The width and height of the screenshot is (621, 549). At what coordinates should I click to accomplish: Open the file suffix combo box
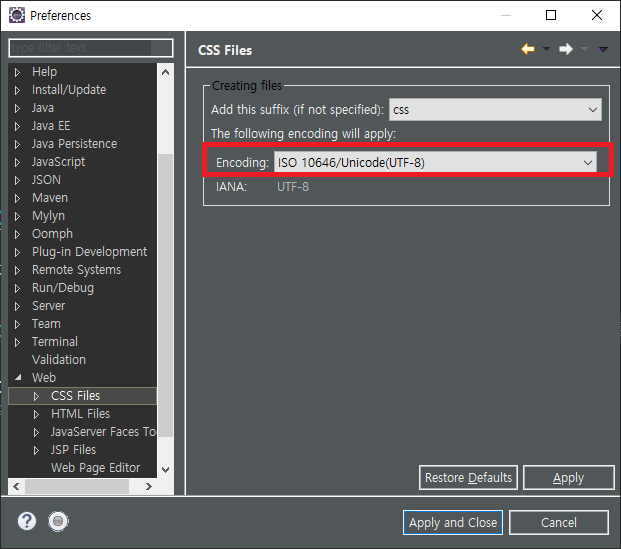(x=495, y=109)
